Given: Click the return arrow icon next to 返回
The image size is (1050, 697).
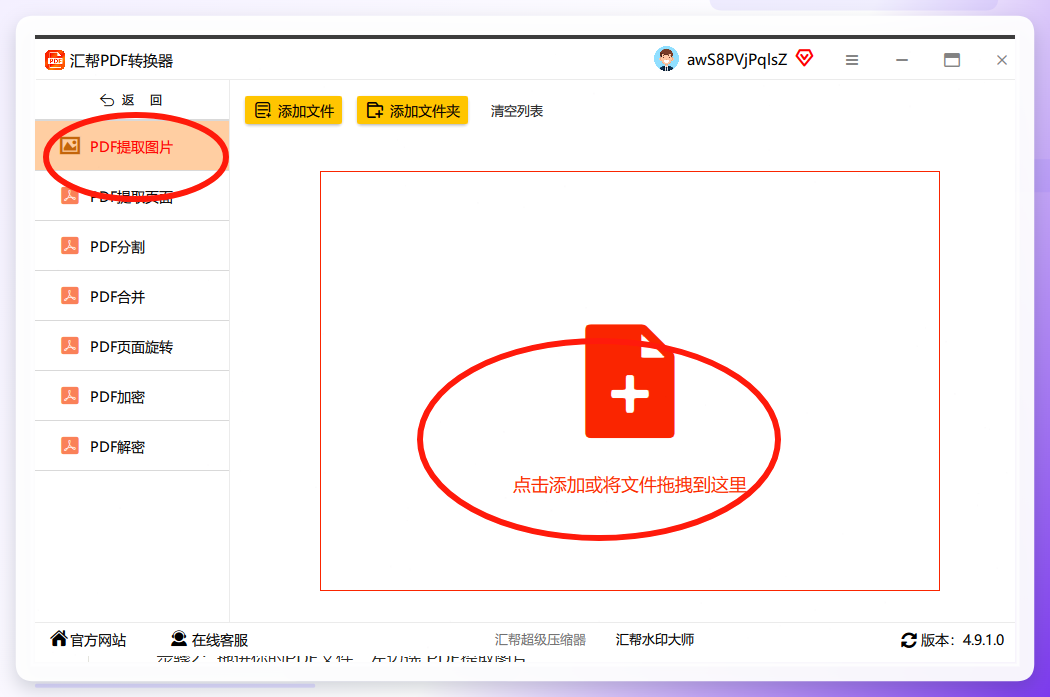Looking at the screenshot, I should (x=107, y=100).
